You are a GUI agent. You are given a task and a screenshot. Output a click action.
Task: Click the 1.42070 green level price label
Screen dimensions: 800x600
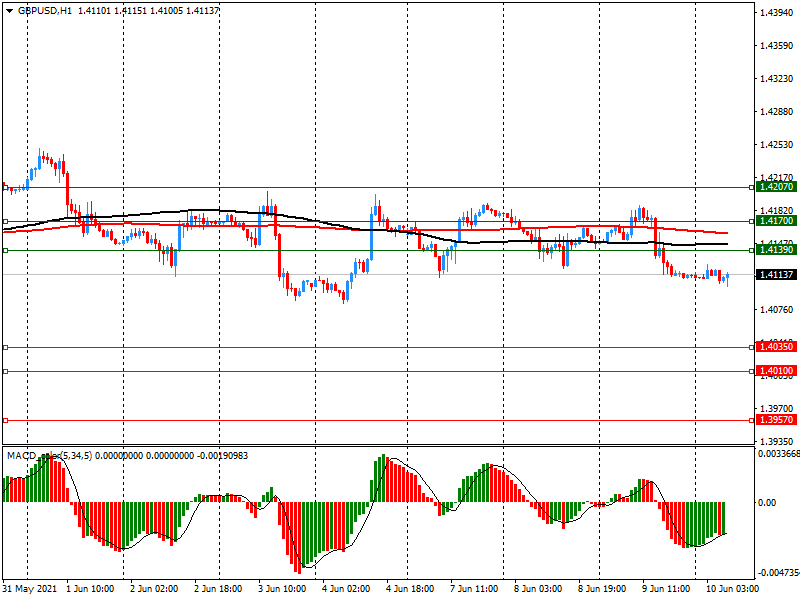coord(776,187)
